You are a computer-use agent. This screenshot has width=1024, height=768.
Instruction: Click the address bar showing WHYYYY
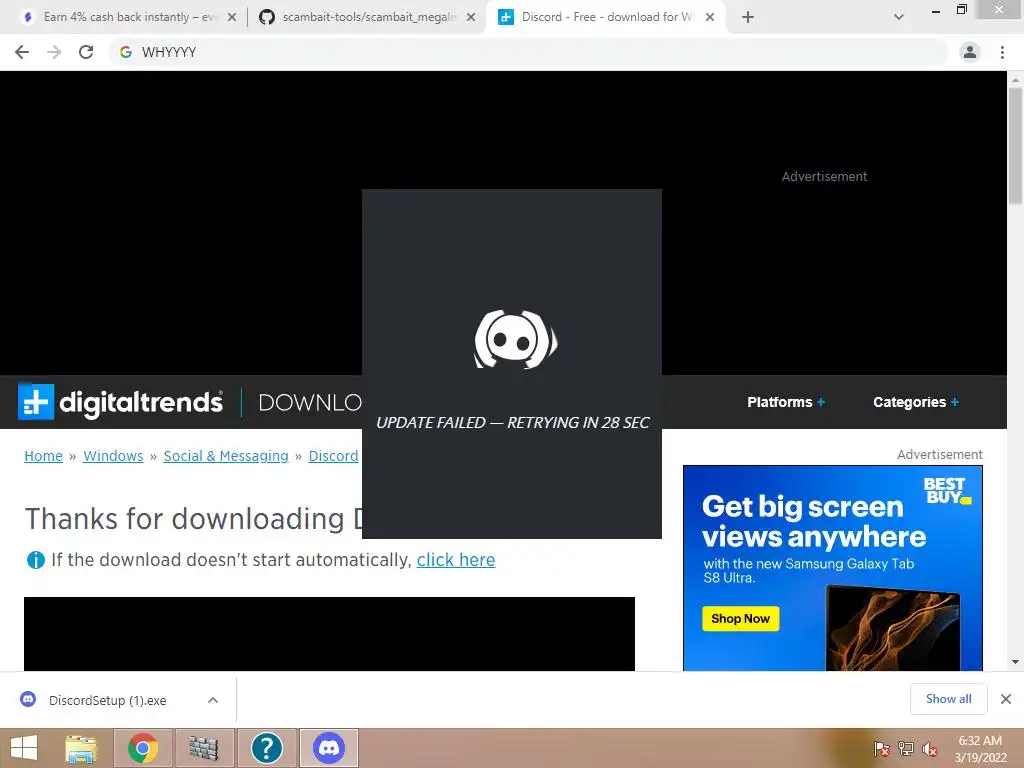tap(529, 52)
